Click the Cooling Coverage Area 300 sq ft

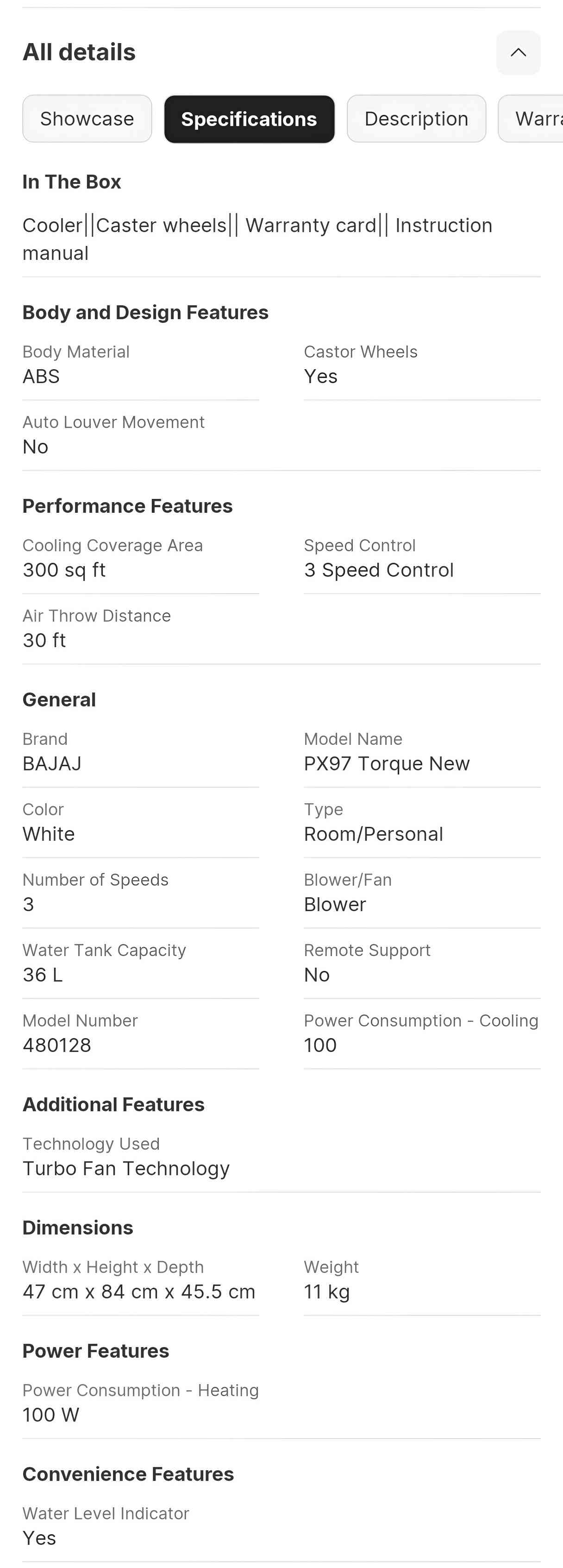coord(141,558)
